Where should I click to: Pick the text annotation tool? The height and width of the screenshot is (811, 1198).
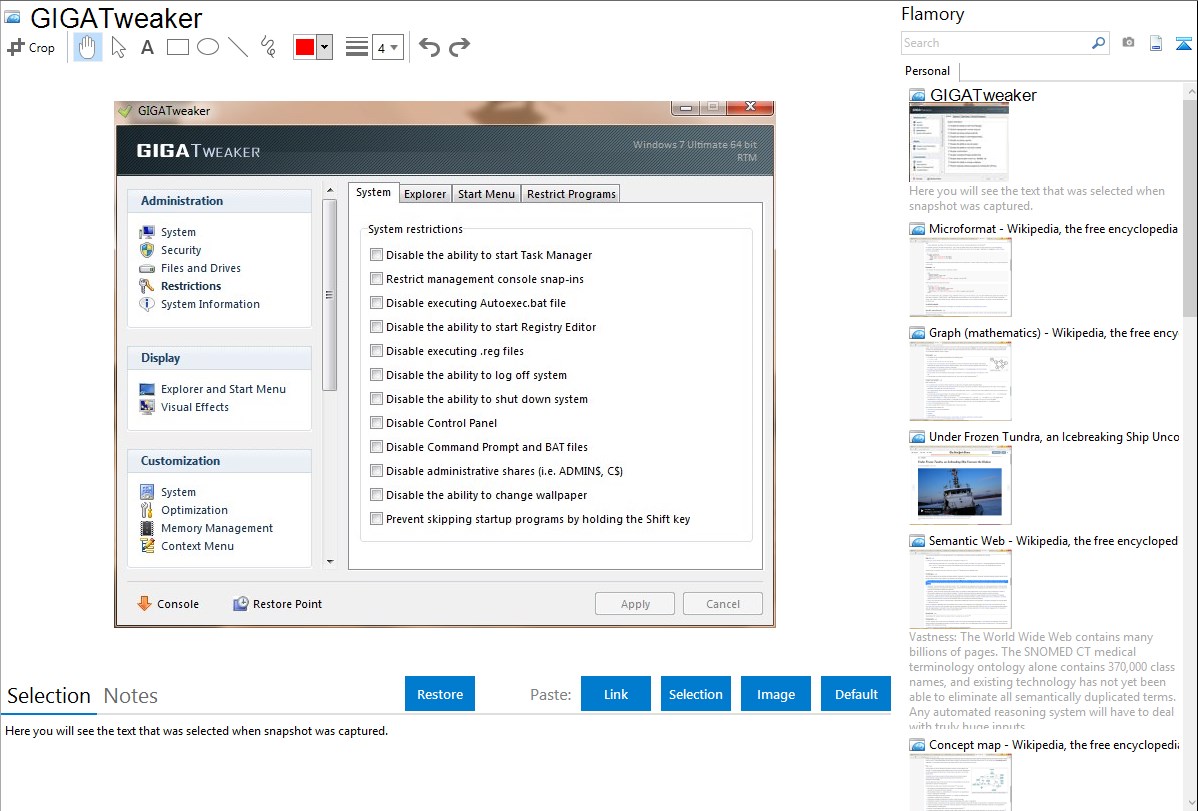click(147, 47)
